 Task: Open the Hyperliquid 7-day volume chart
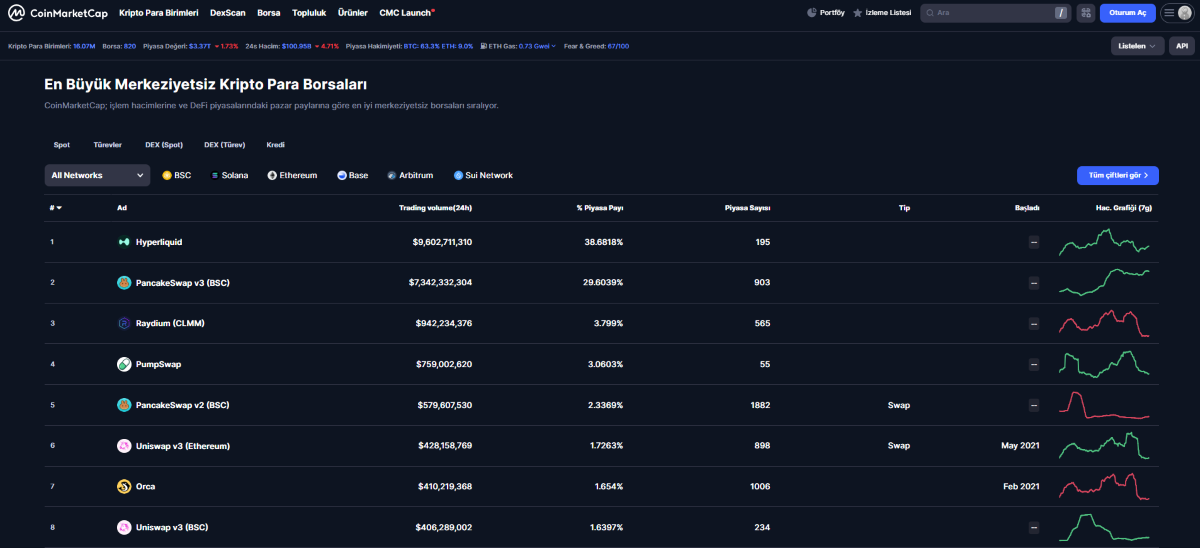(x=1105, y=242)
